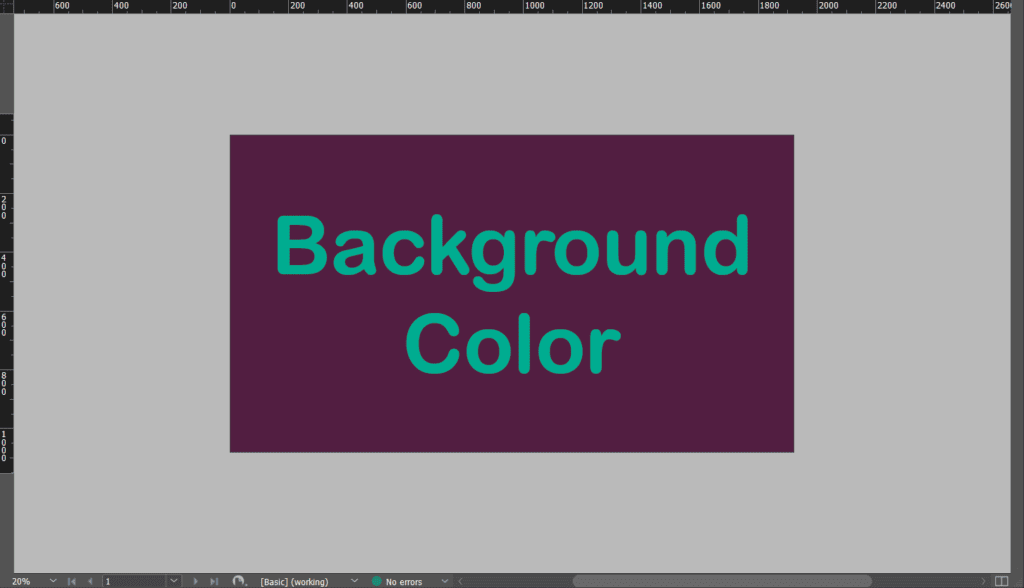
Task: Jump to the last page
Action: pos(213,581)
